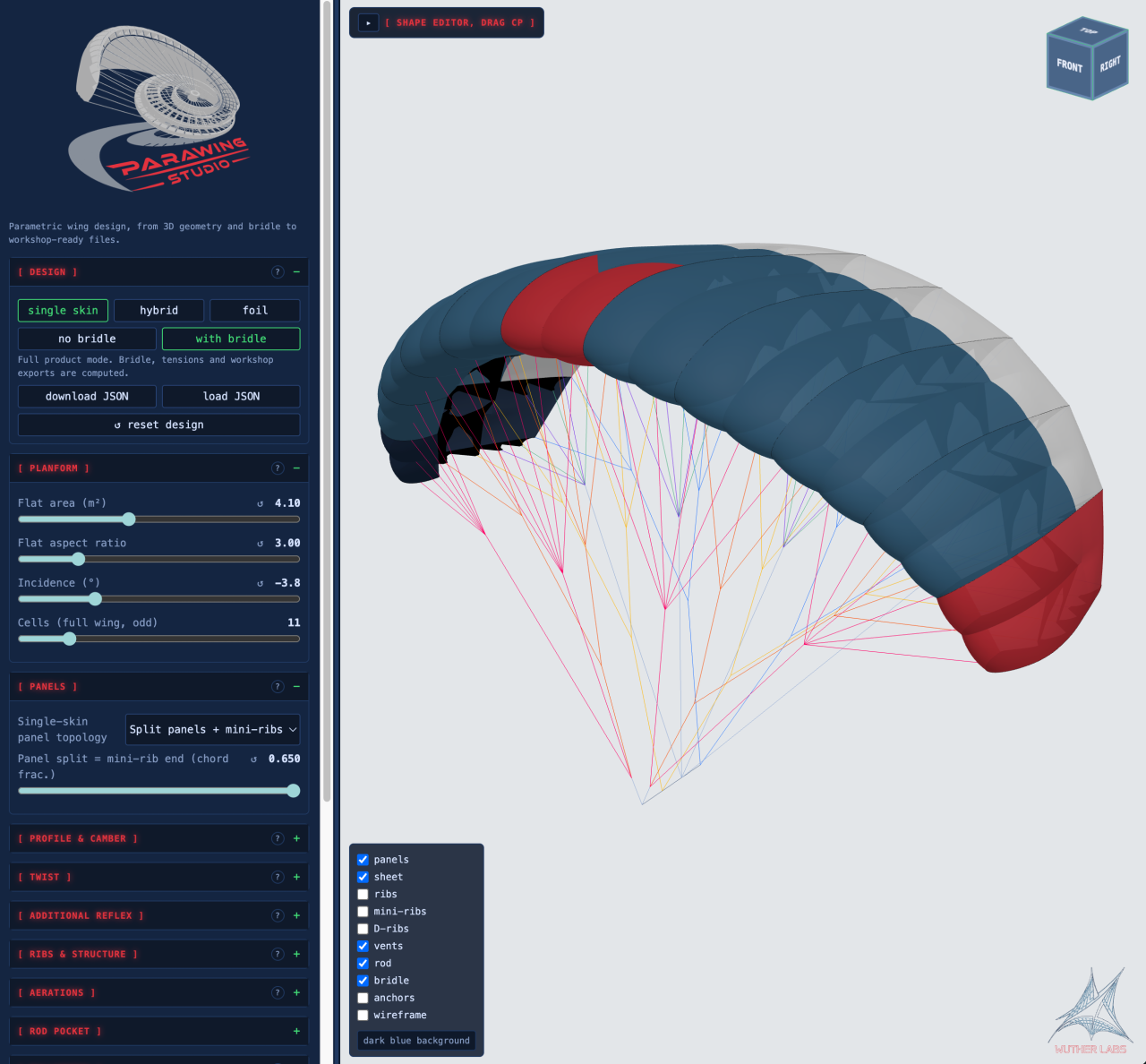The width and height of the screenshot is (1146, 1064).
Task: Expand the TWIST section
Action: click(x=296, y=878)
